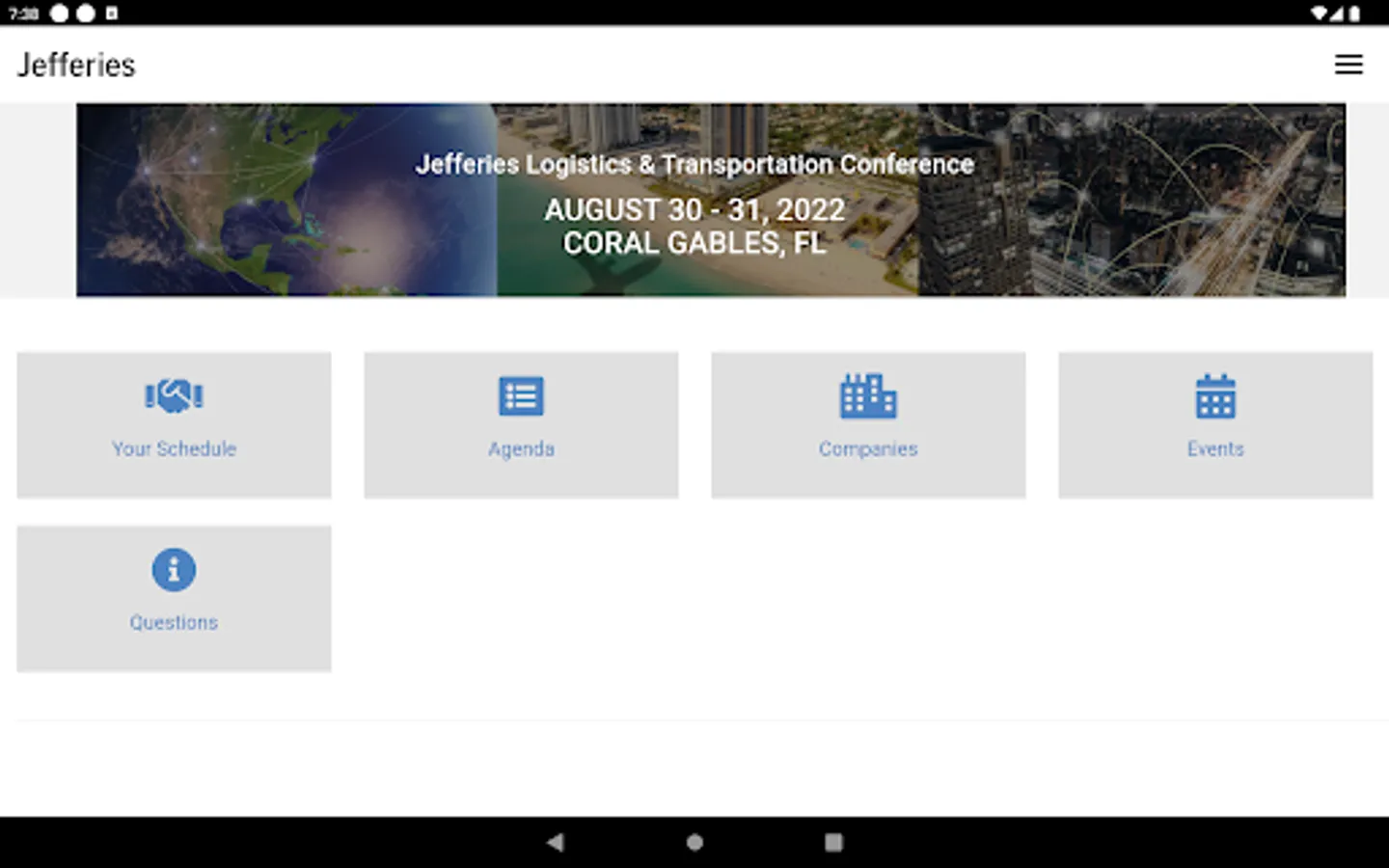
Task: Click the AUGUST 30 - 31, 2022 banner text
Action: click(694, 209)
